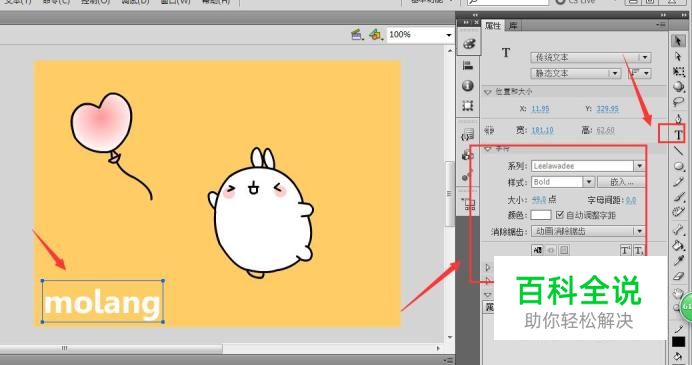
Task: Switch to the 属性 properties tab
Action: [493, 26]
